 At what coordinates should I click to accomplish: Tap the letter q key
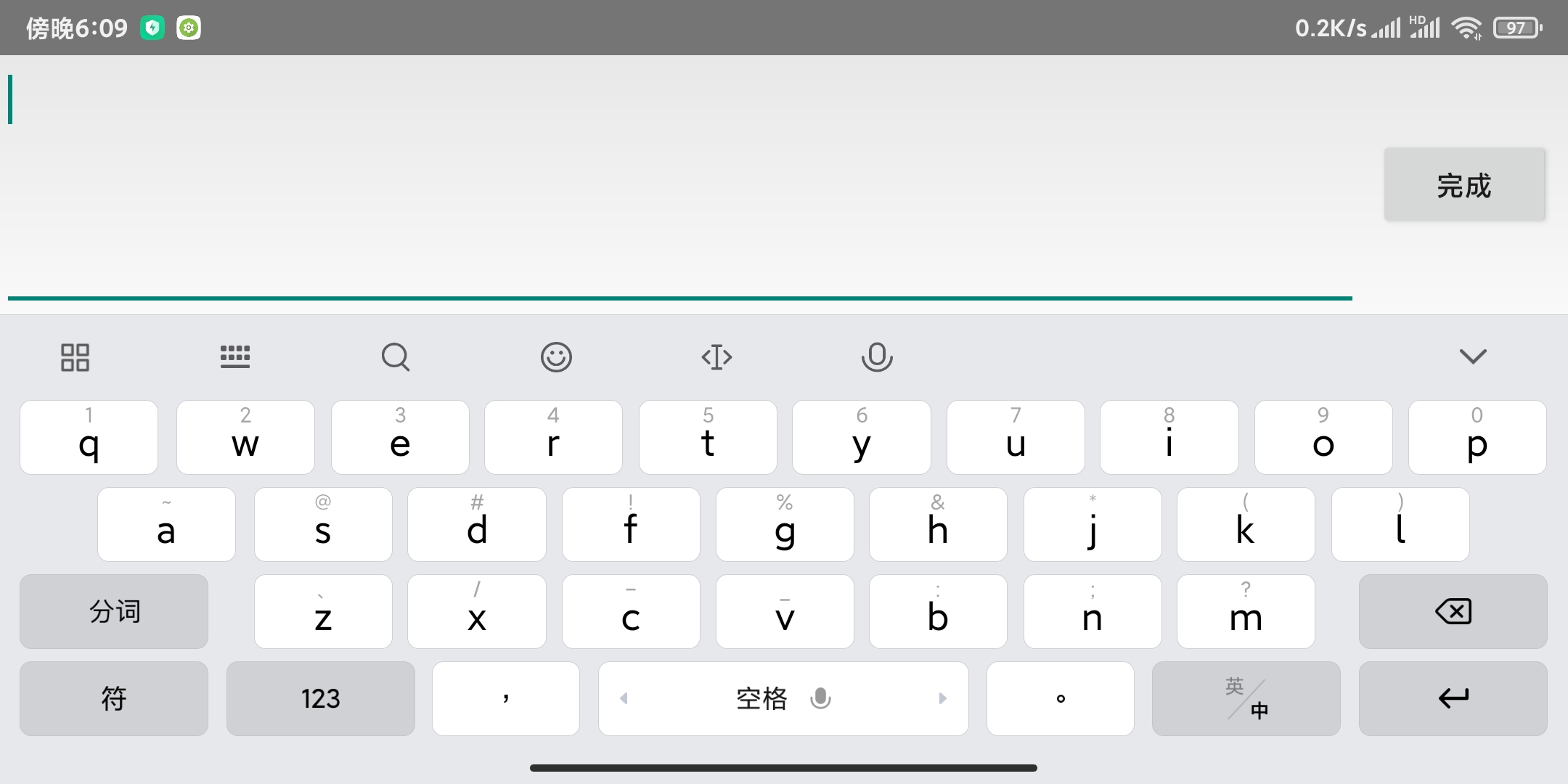click(89, 437)
